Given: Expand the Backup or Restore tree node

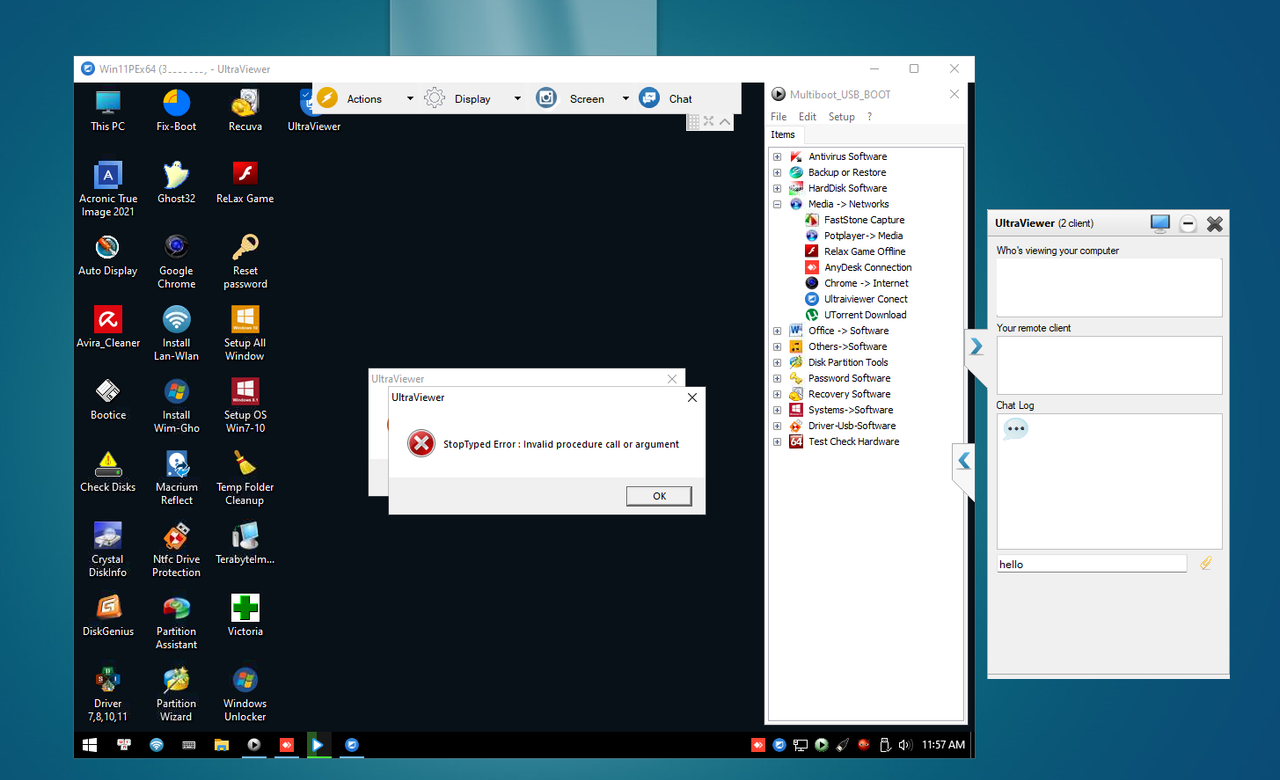Looking at the screenshot, I should 777,173.
